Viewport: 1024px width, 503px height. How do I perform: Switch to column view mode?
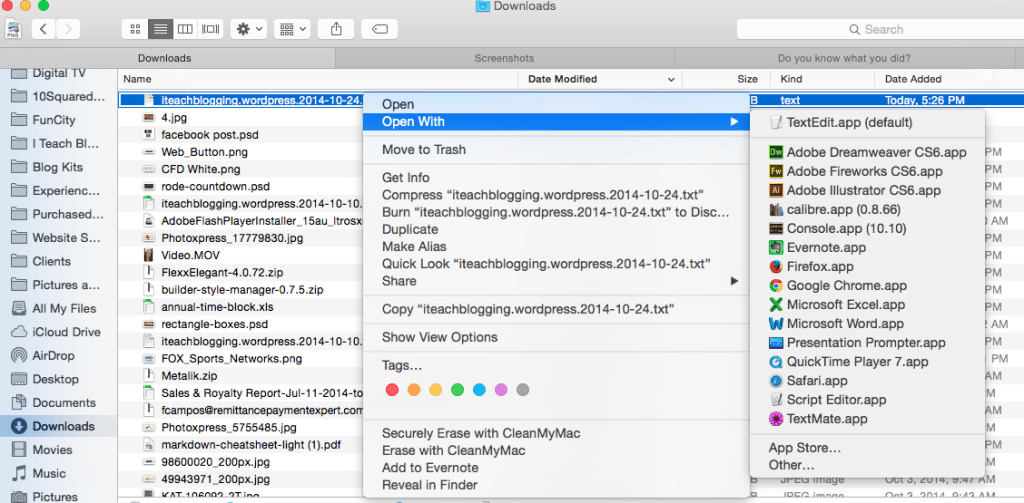click(185, 29)
